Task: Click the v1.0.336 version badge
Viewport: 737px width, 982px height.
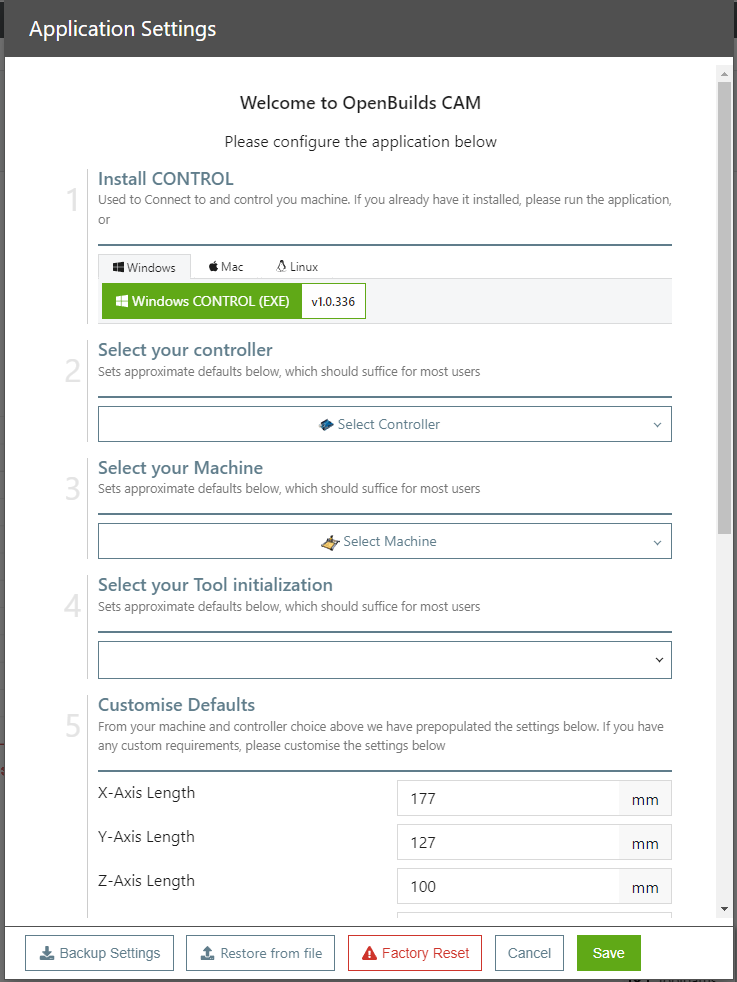Action: [333, 301]
